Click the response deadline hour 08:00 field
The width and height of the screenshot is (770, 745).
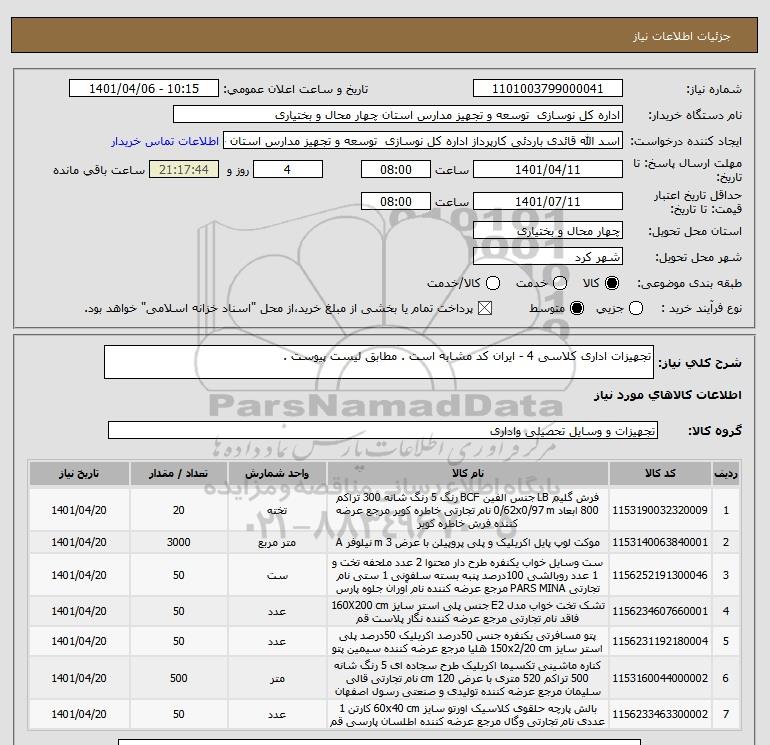(396, 169)
